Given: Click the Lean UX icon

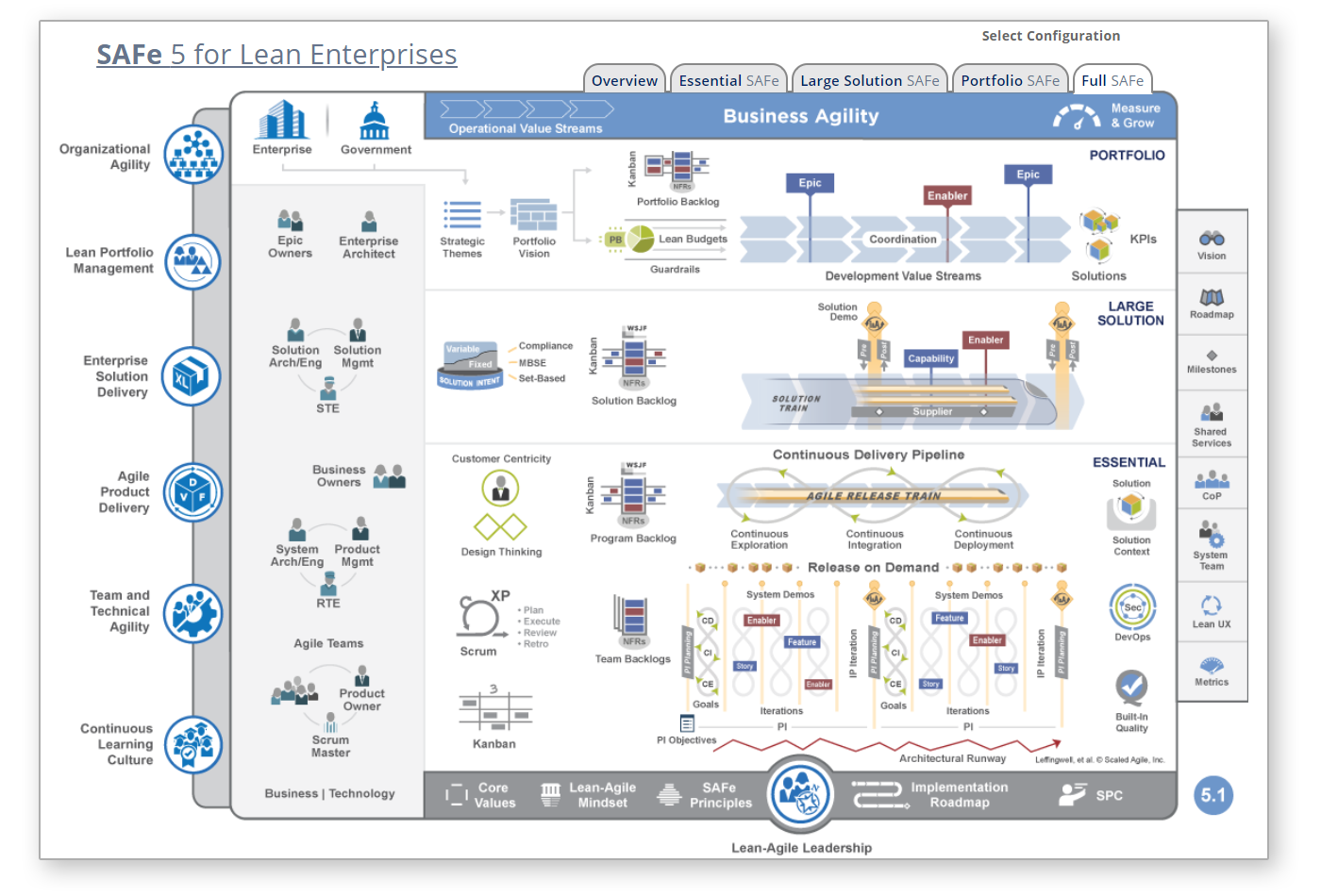Looking at the screenshot, I should pyautogui.click(x=1212, y=605).
